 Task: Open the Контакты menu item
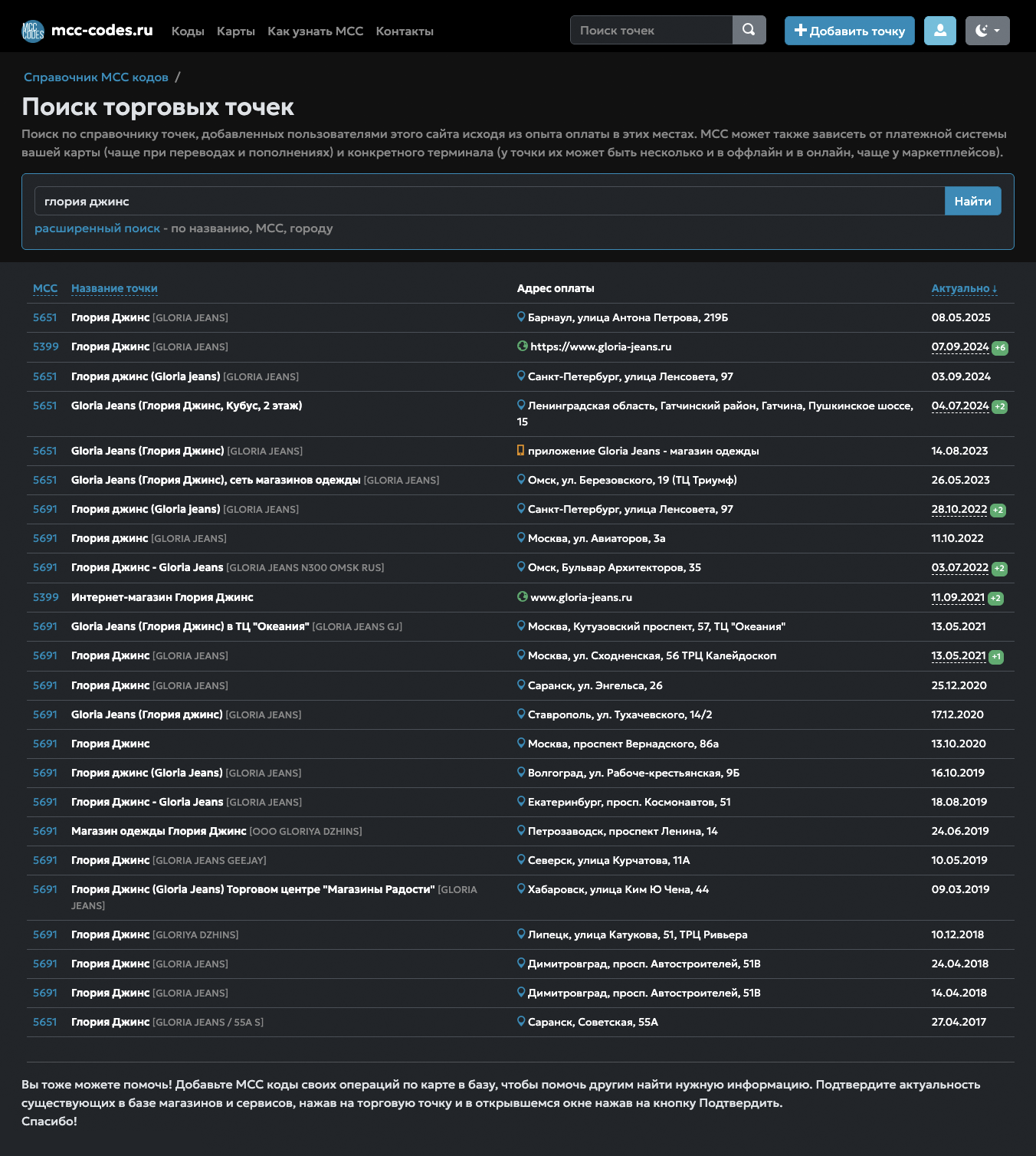[405, 31]
